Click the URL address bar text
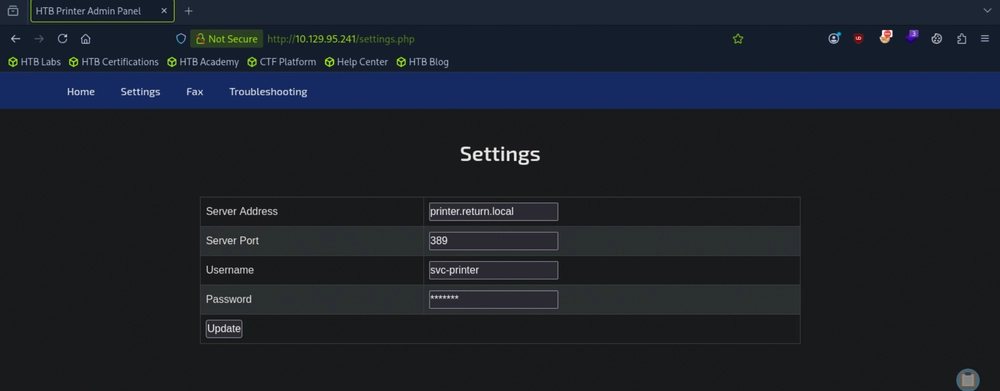 click(x=341, y=39)
